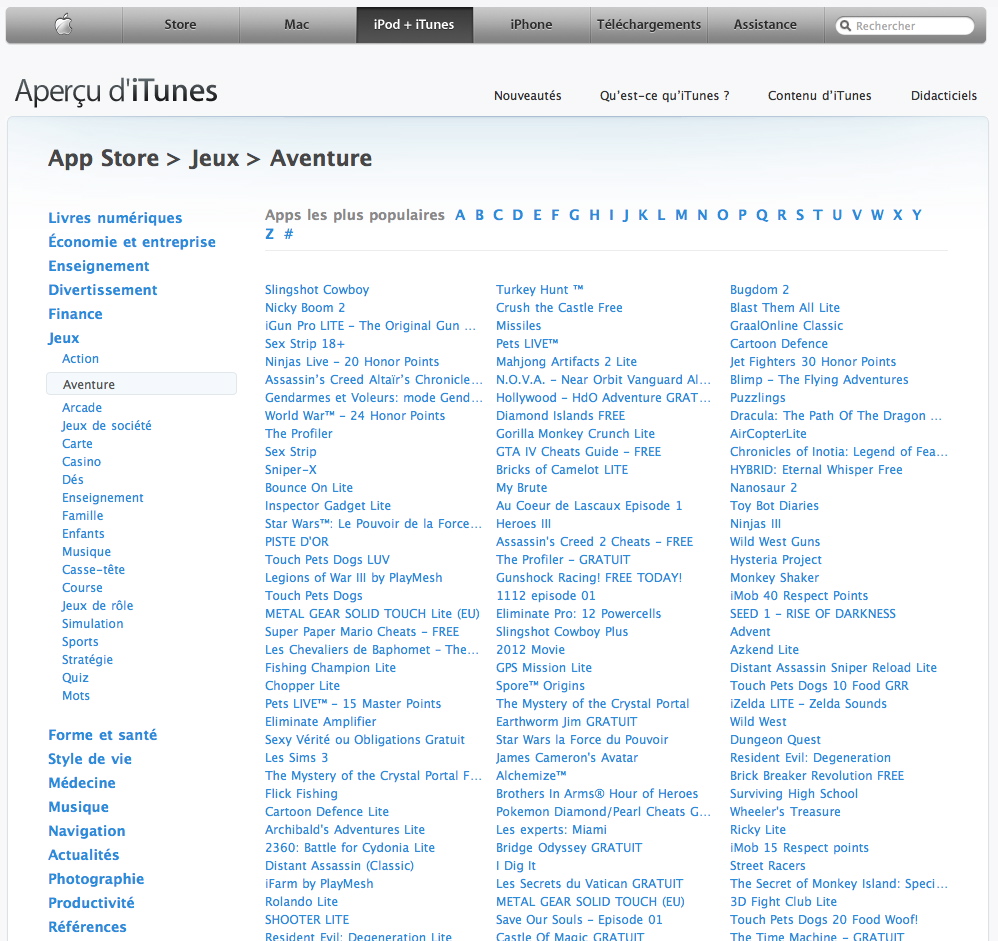Open the Street Racers app

coord(768,866)
